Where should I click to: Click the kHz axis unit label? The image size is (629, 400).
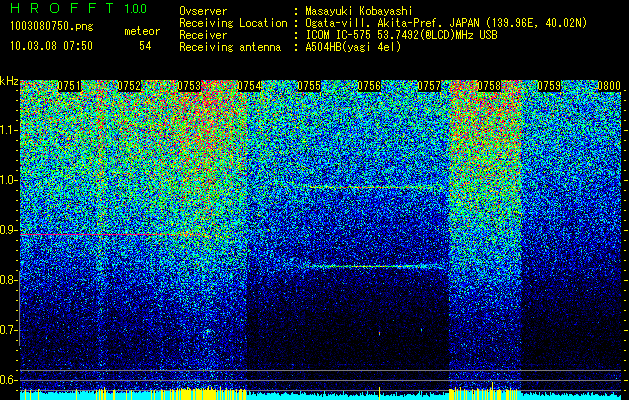pos(9,81)
